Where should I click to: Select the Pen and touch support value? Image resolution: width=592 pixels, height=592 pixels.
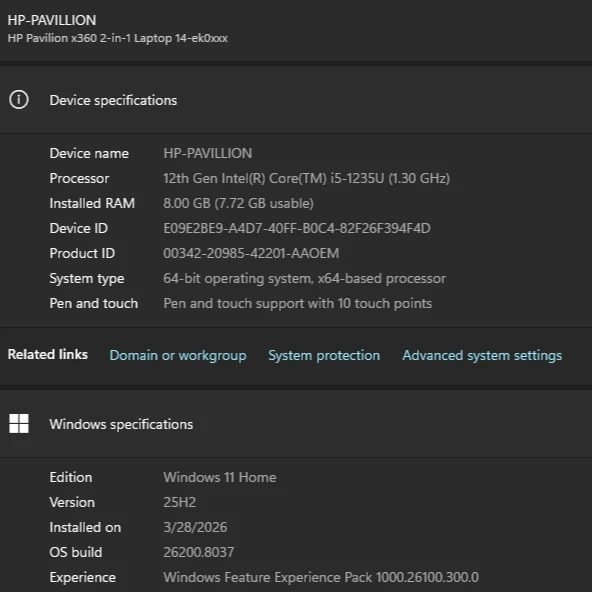298,303
